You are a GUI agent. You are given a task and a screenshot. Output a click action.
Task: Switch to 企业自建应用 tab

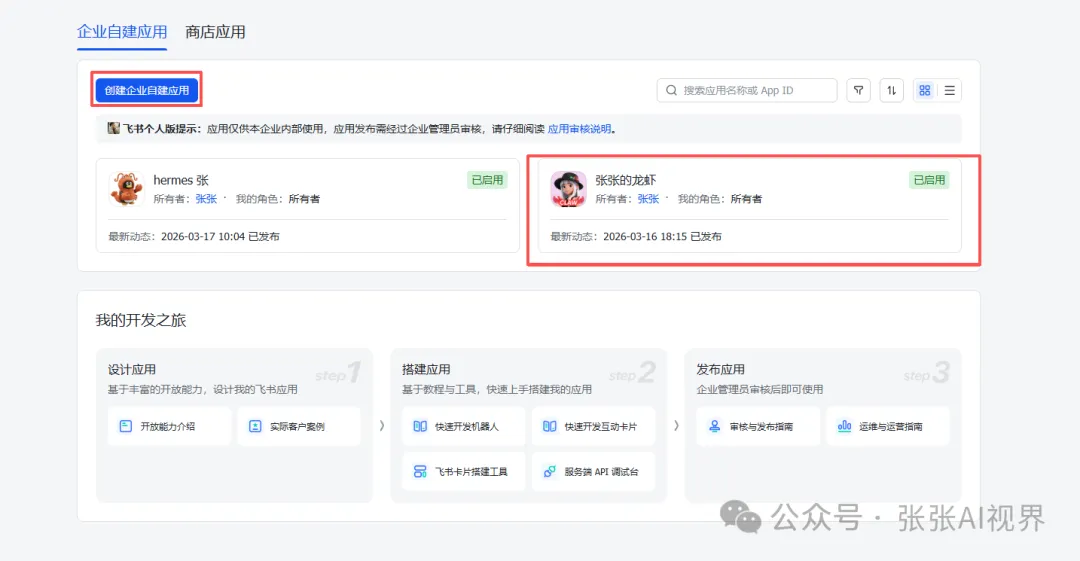(x=122, y=32)
